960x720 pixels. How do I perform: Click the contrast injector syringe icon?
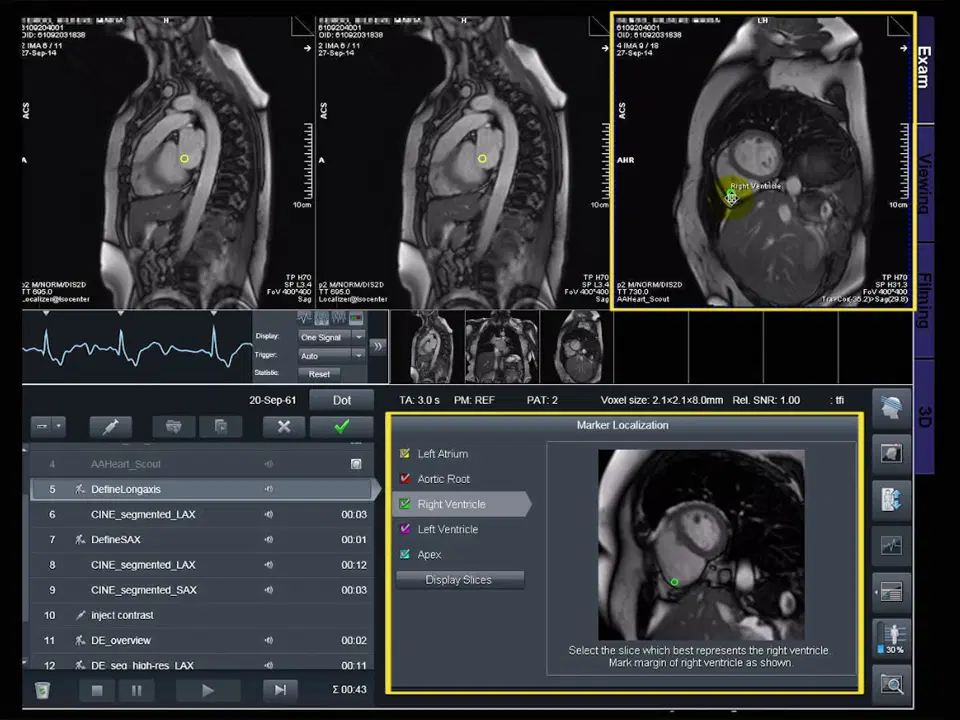pos(110,426)
